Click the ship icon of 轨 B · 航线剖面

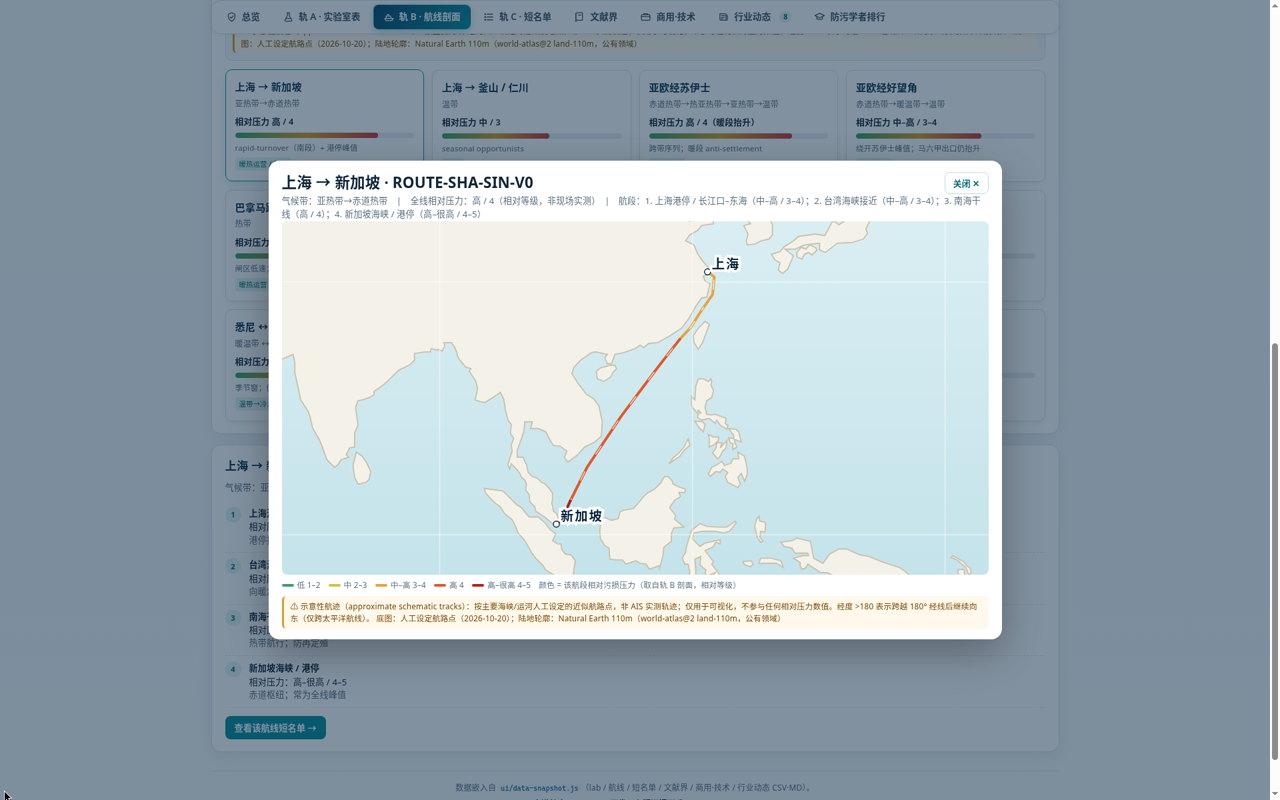coord(389,17)
